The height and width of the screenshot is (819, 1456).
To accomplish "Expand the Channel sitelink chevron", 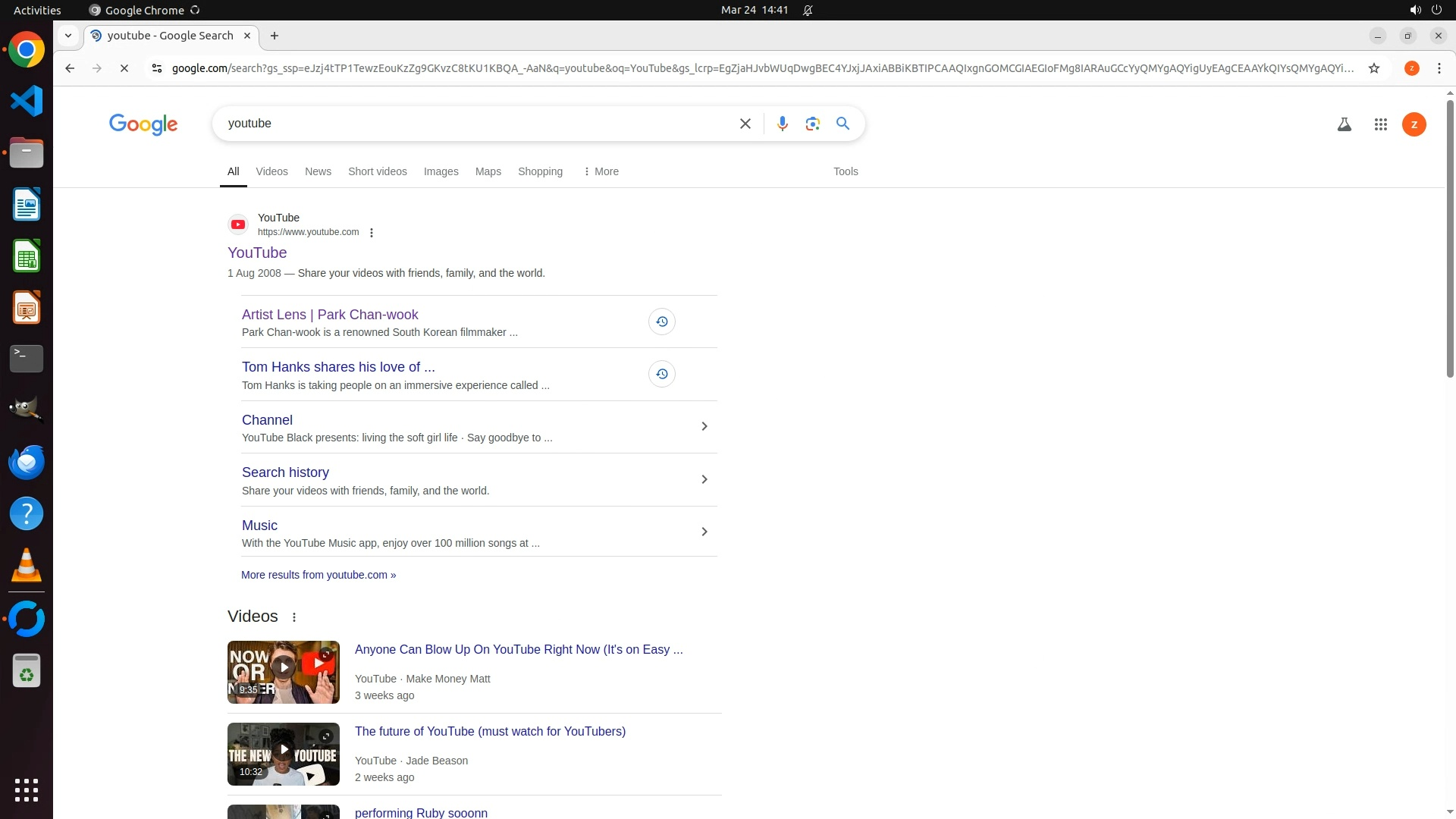I will 704,426.
